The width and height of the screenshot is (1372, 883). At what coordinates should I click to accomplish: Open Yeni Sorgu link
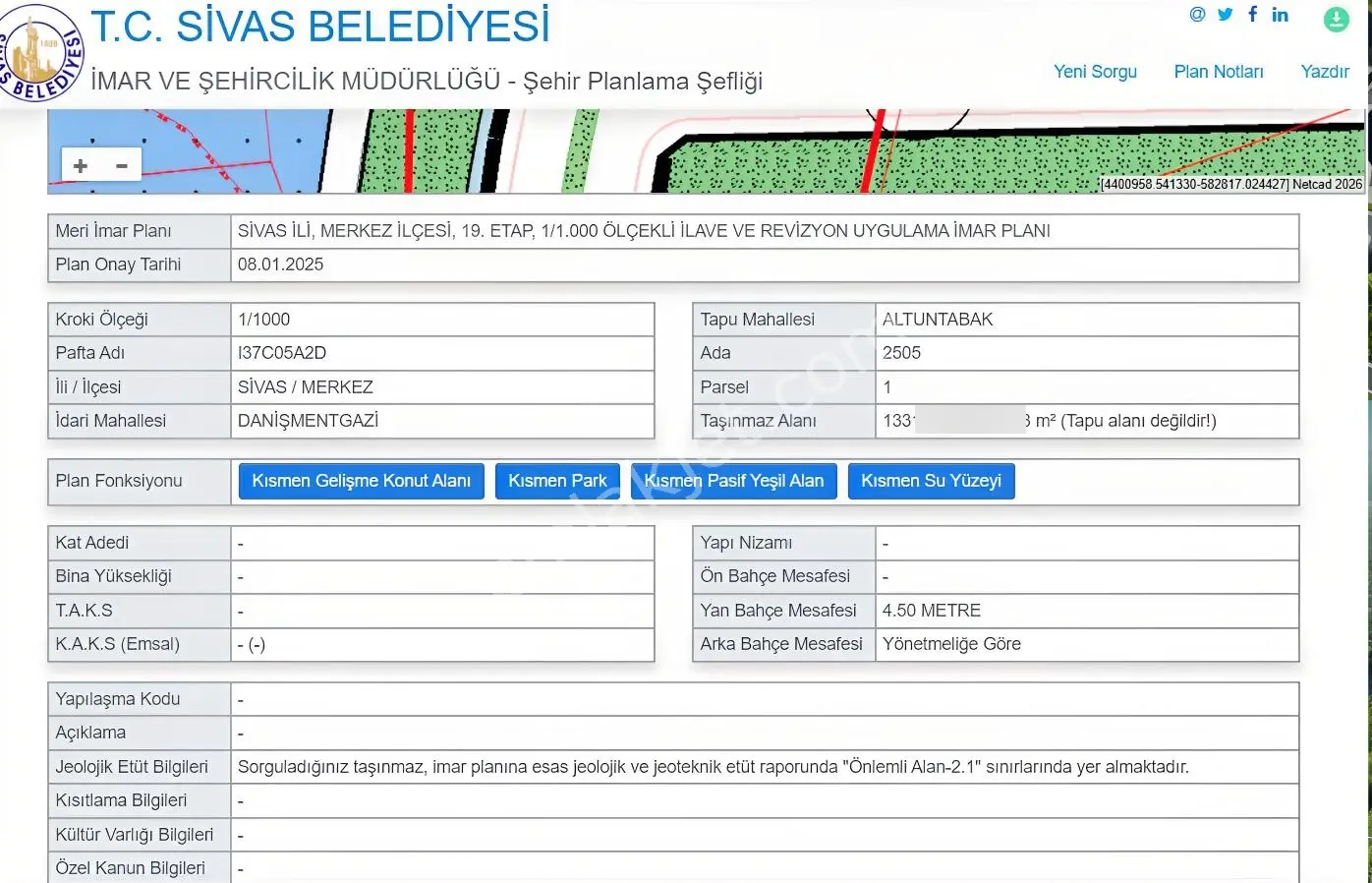1095,72
